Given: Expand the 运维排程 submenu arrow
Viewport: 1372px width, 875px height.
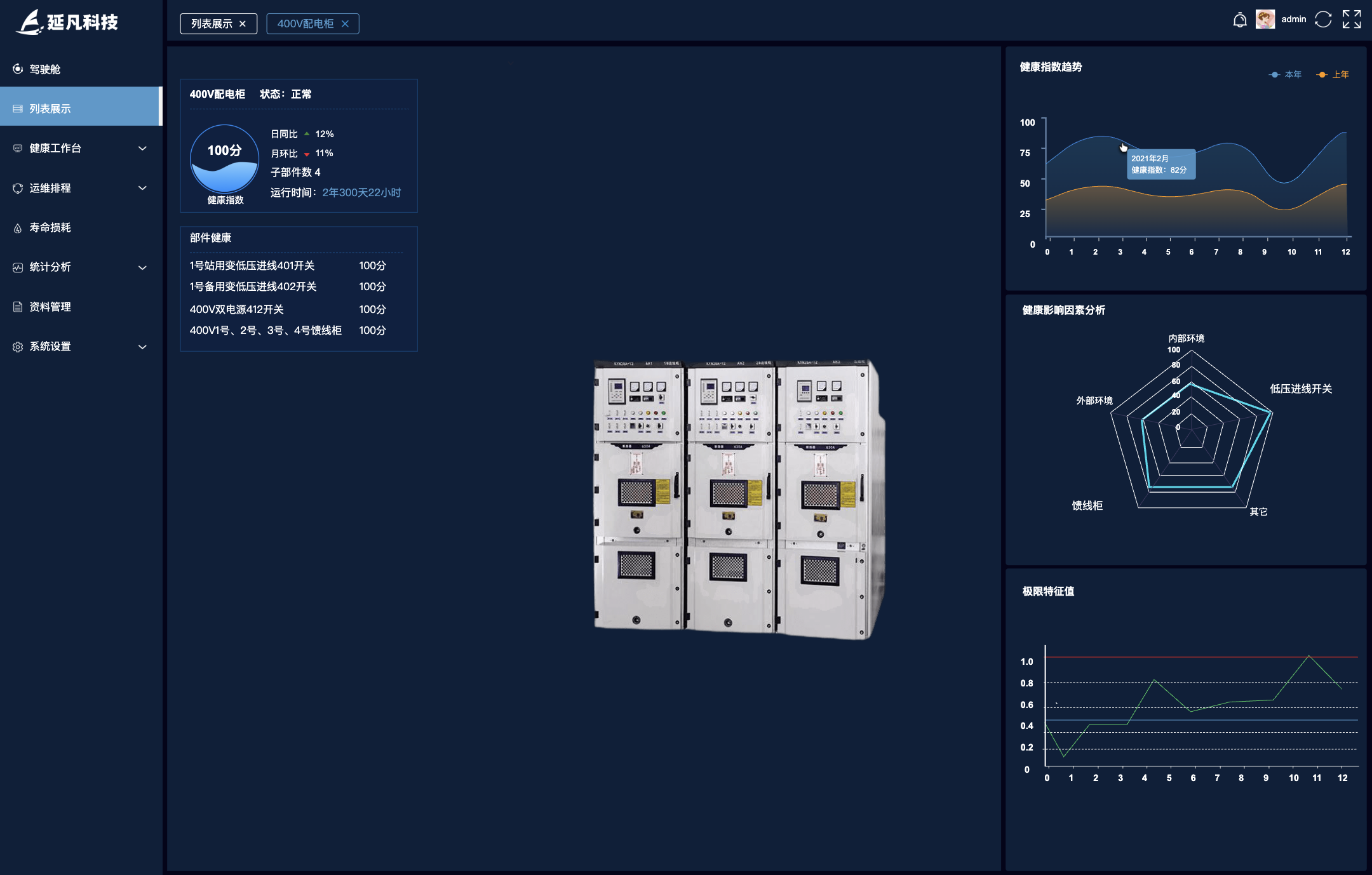Looking at the screenshot, I should (x=142, y=188).
